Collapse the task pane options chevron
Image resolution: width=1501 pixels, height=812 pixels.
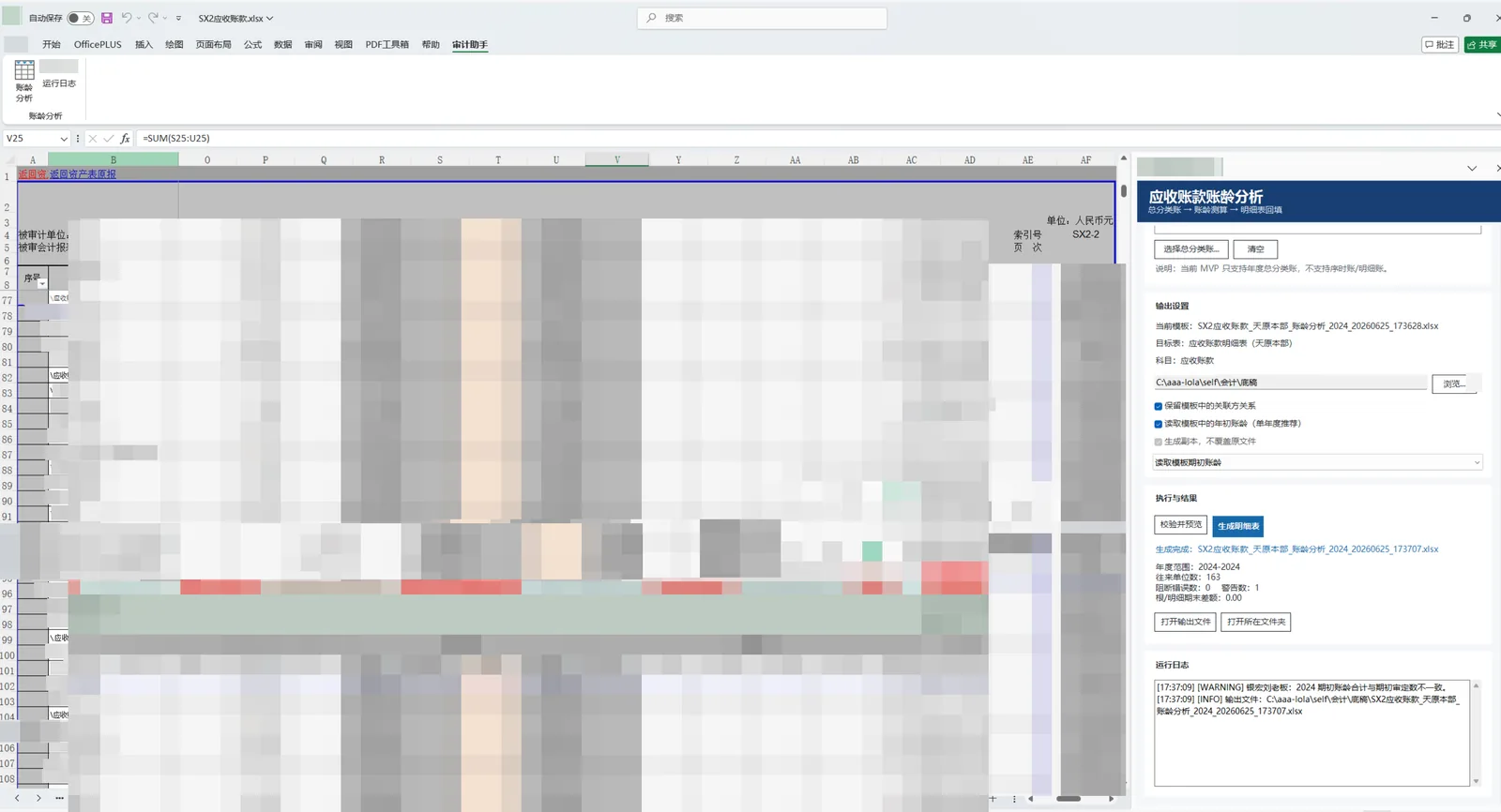[x=1472, y=168]
